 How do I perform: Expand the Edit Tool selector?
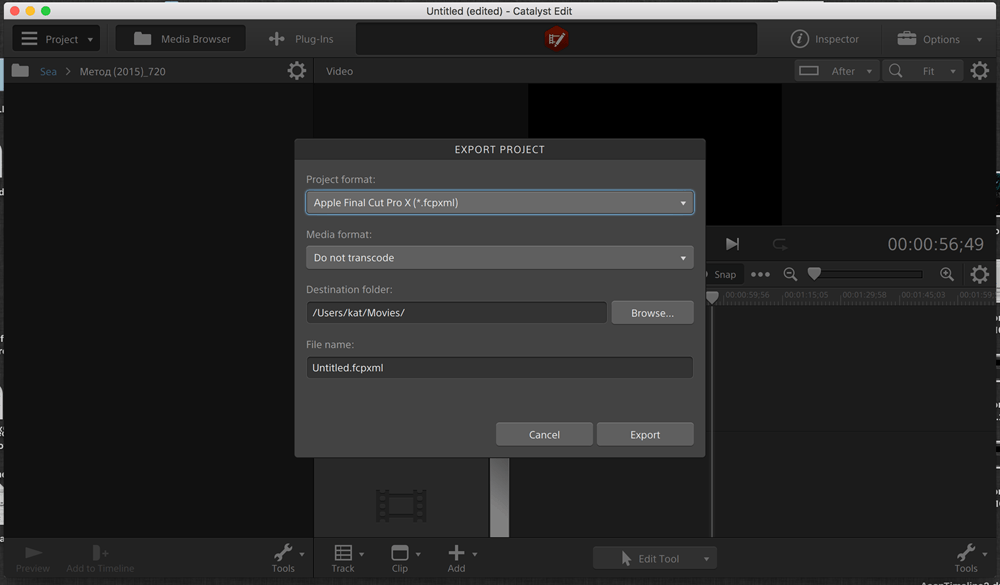tap(655, 558)
